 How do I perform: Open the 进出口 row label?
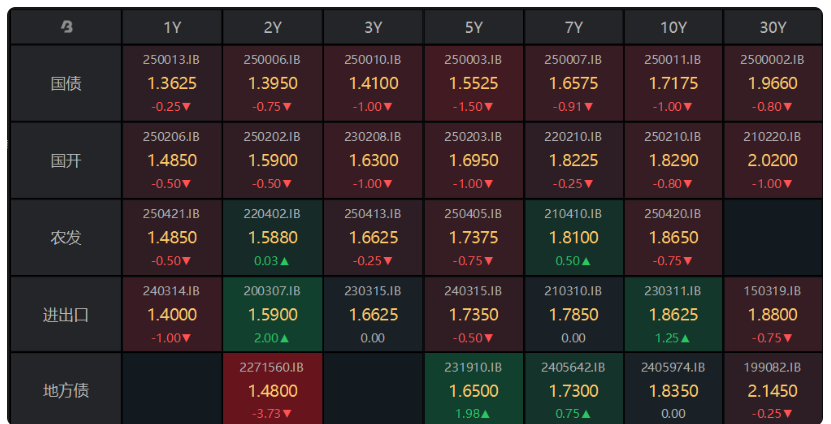coord(67,314)
